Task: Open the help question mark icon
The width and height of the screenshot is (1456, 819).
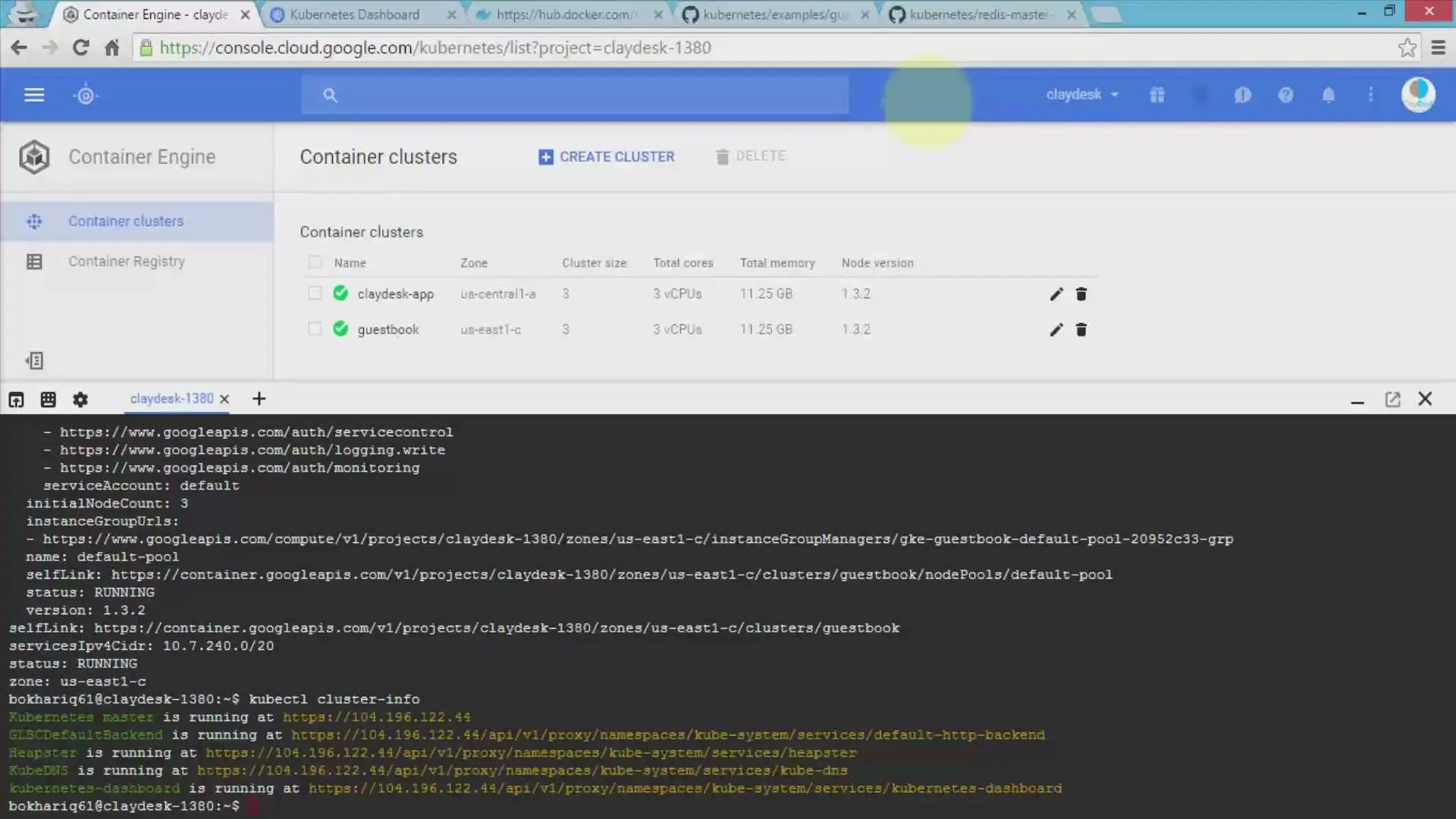Action: coord(1285,95)
